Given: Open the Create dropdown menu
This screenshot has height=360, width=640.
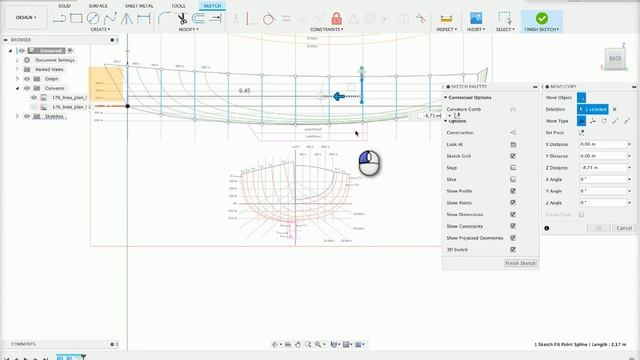Looking at the screenshot, I should [x=100, y=29].
